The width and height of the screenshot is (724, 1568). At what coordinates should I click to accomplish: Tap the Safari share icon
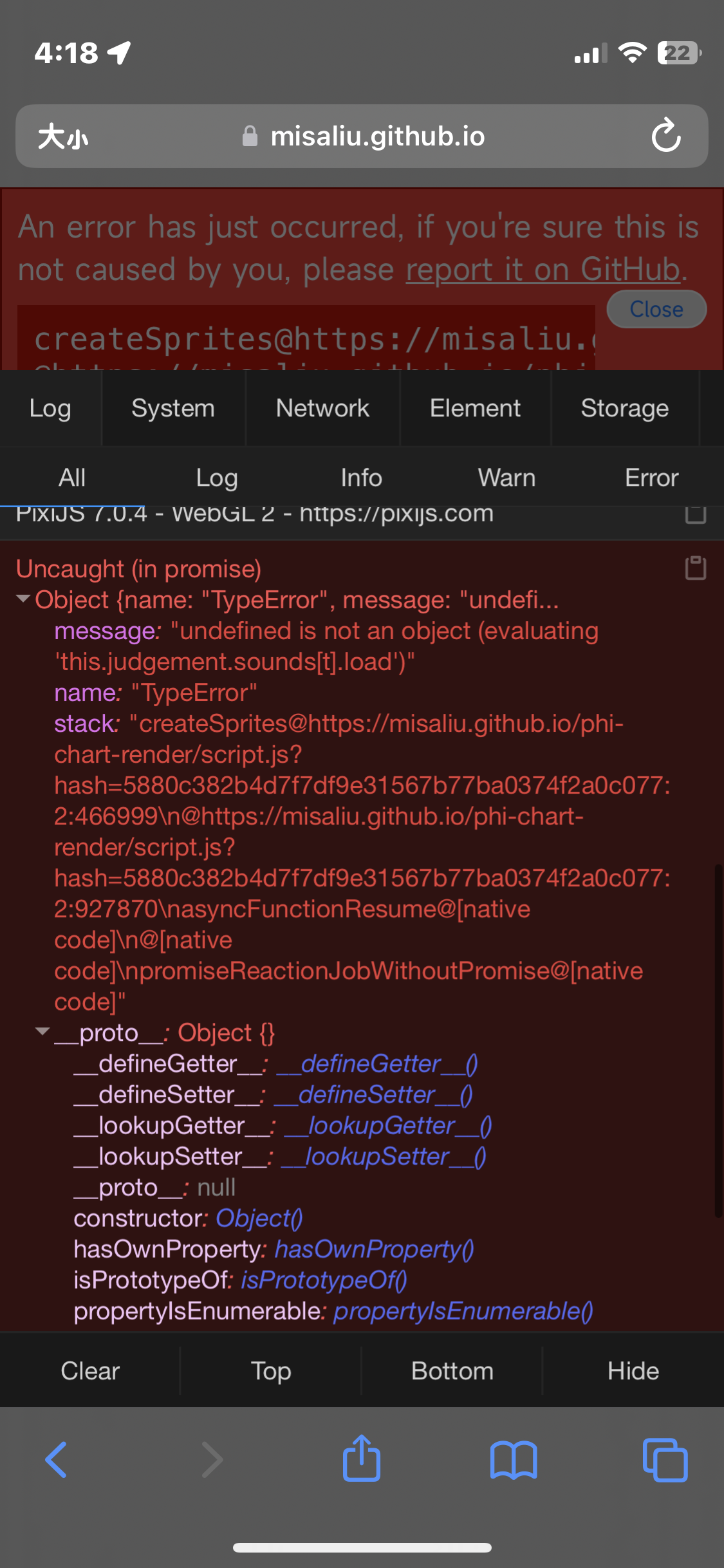point(362,1459)
